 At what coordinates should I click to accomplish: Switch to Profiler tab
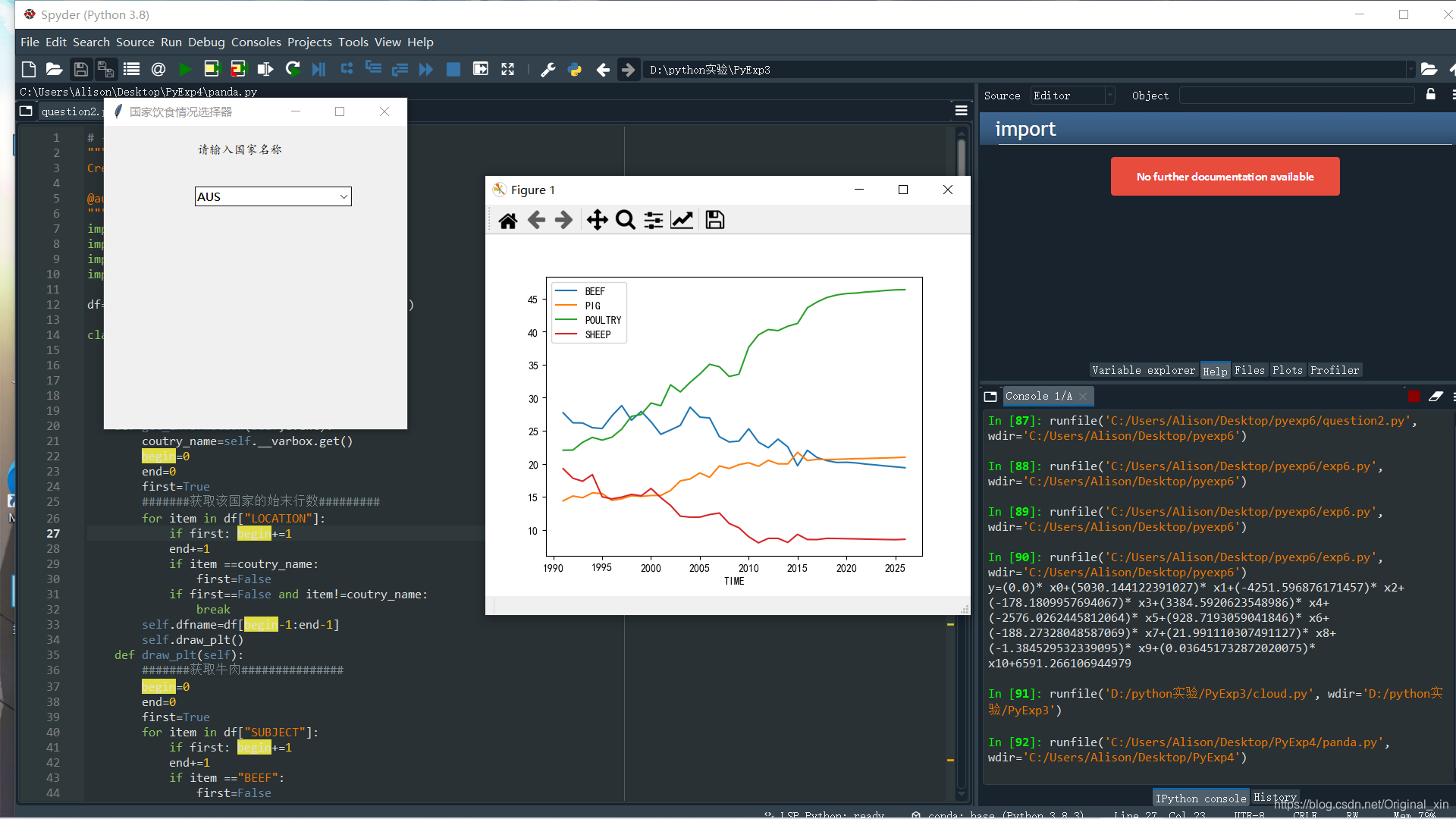(1335, 370)
